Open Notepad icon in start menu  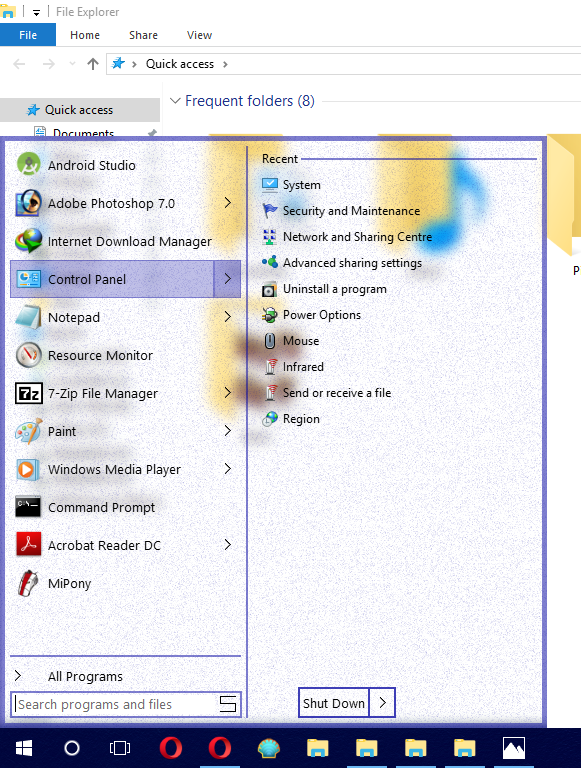[x=29, y=317]
